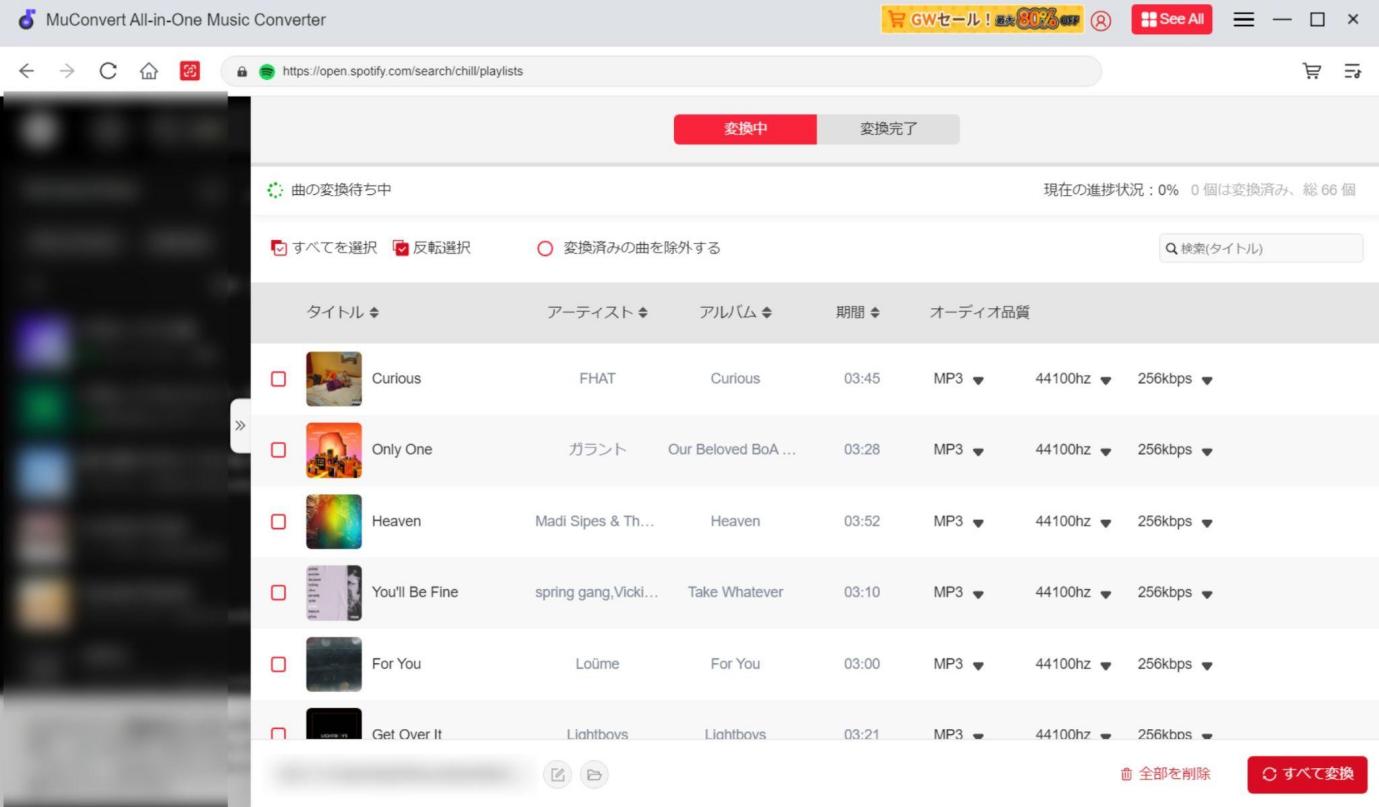Sort by タイトル column

pos(342,312)
